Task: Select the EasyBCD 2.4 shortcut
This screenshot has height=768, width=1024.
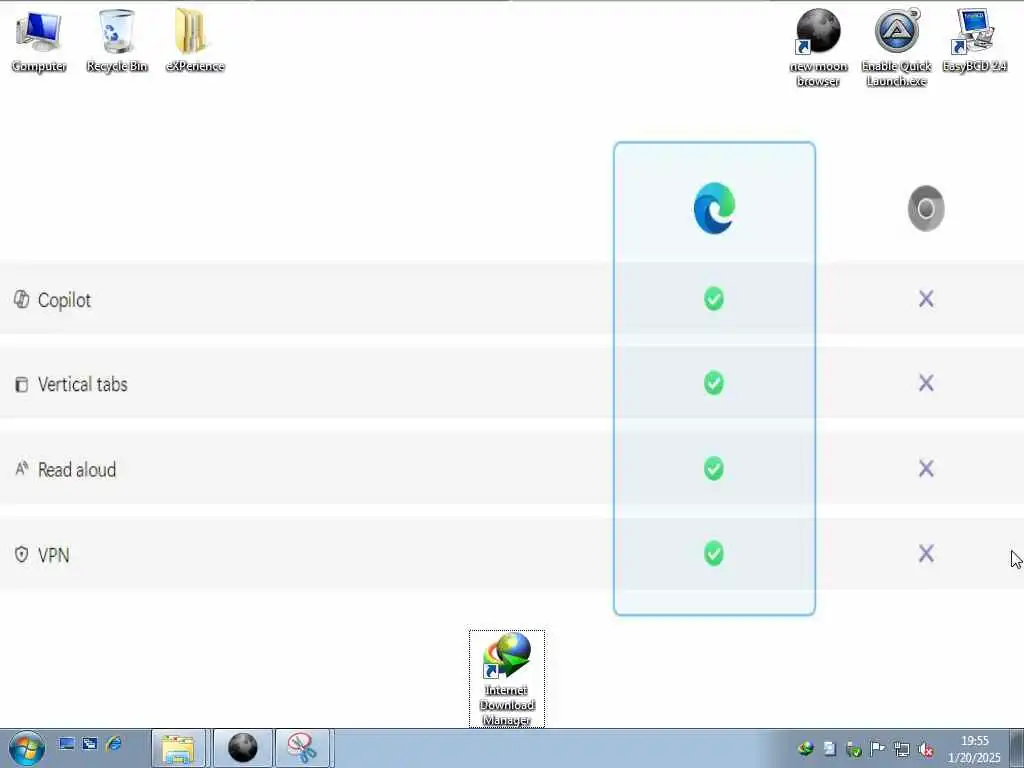Action: coord(974,40)
